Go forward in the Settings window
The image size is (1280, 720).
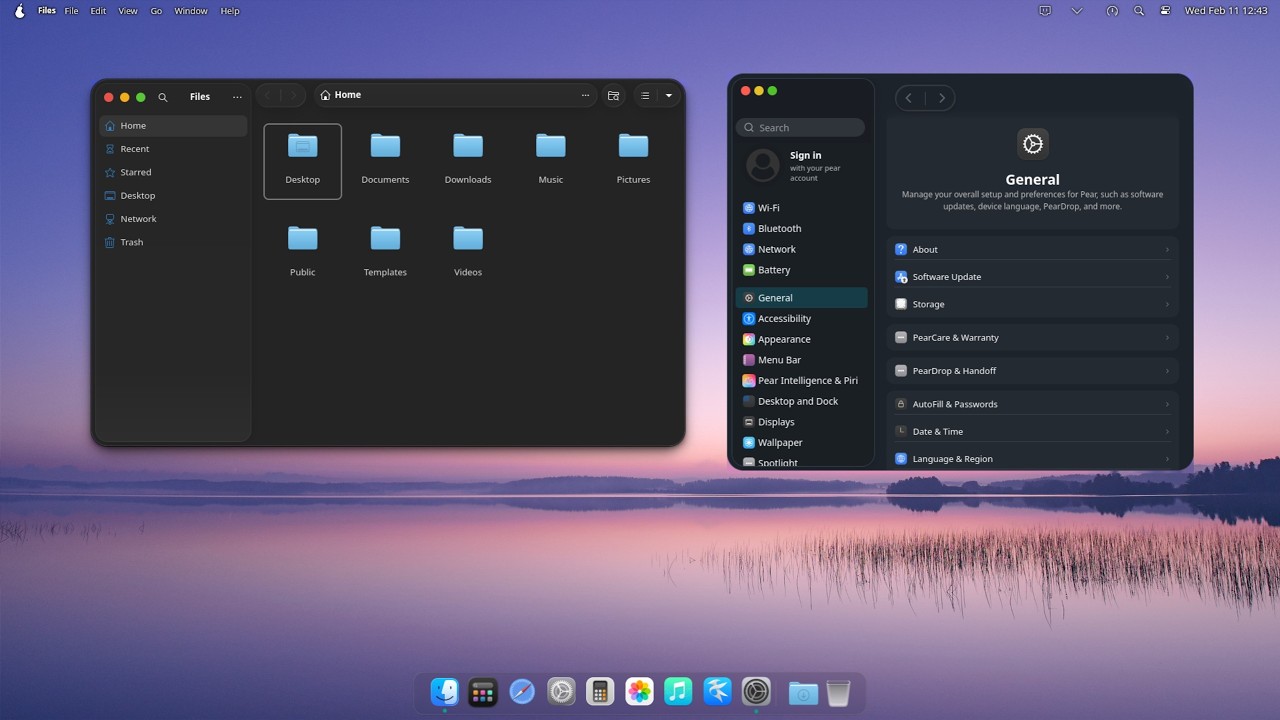pos(941,98)
